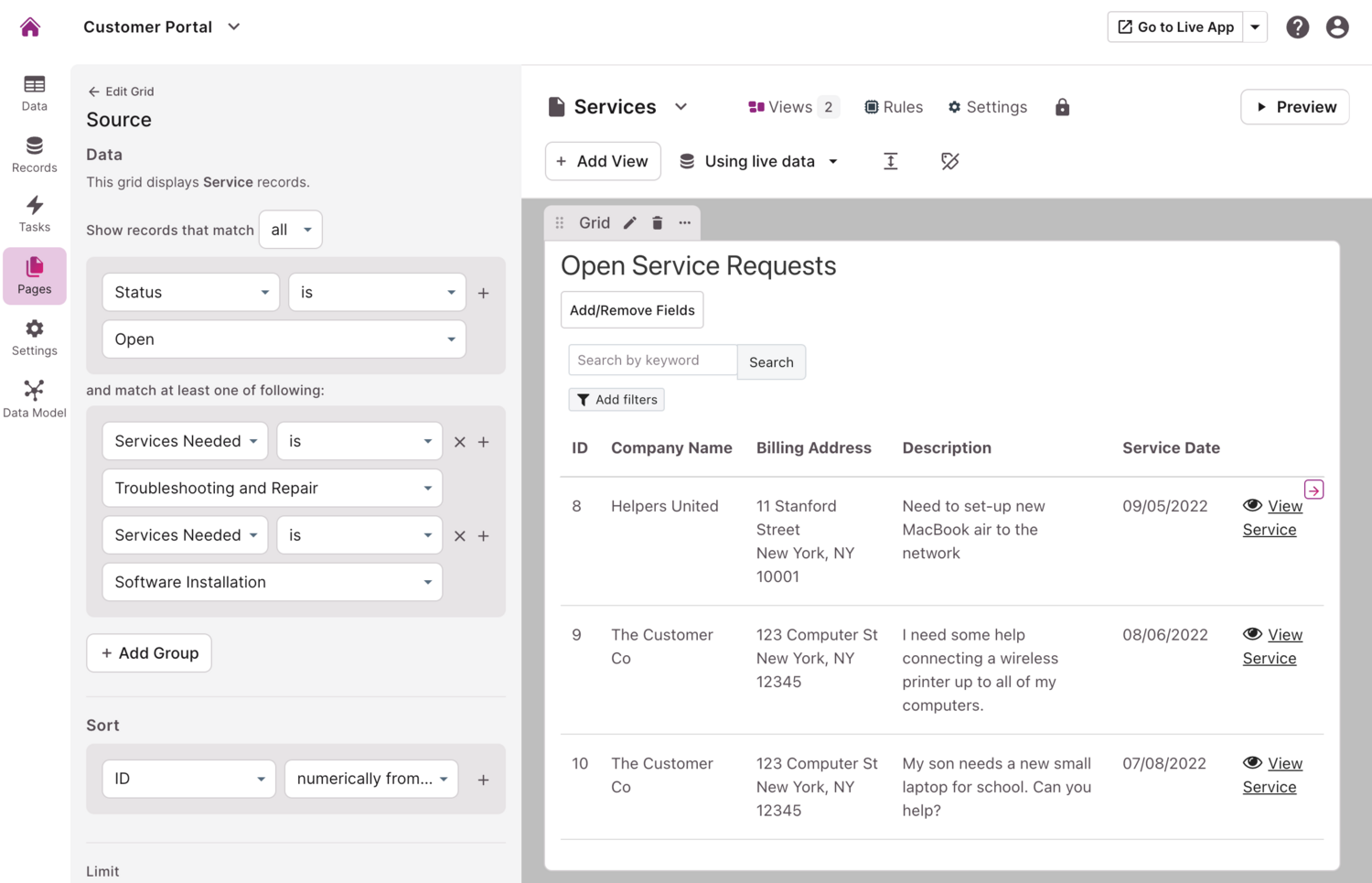The height and width of the screenshot is (883, 1372).
Task: Open Grid more options ellipsis
Action: [684, 222]
